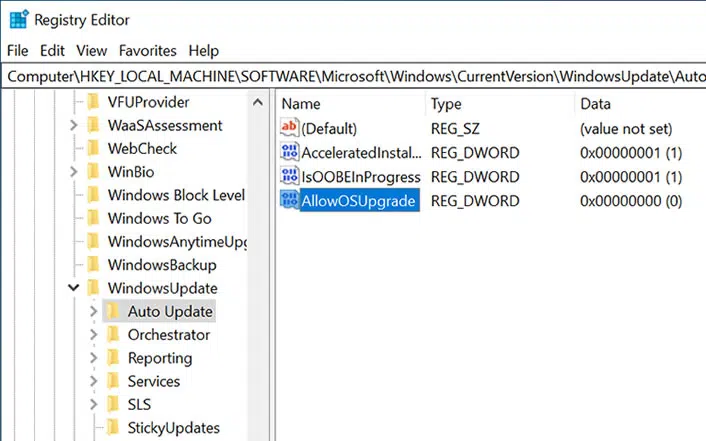Click the IsOOBEInProgress DWORD value icon
Viewport: 706px width, 441px height.
pos(289,176)
